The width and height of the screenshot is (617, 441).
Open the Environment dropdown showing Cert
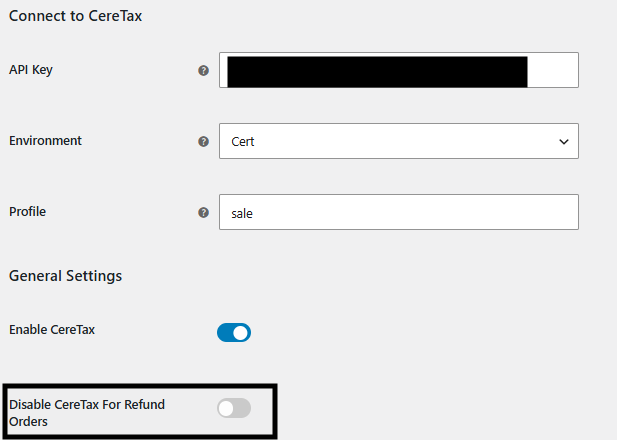[399, 141]
